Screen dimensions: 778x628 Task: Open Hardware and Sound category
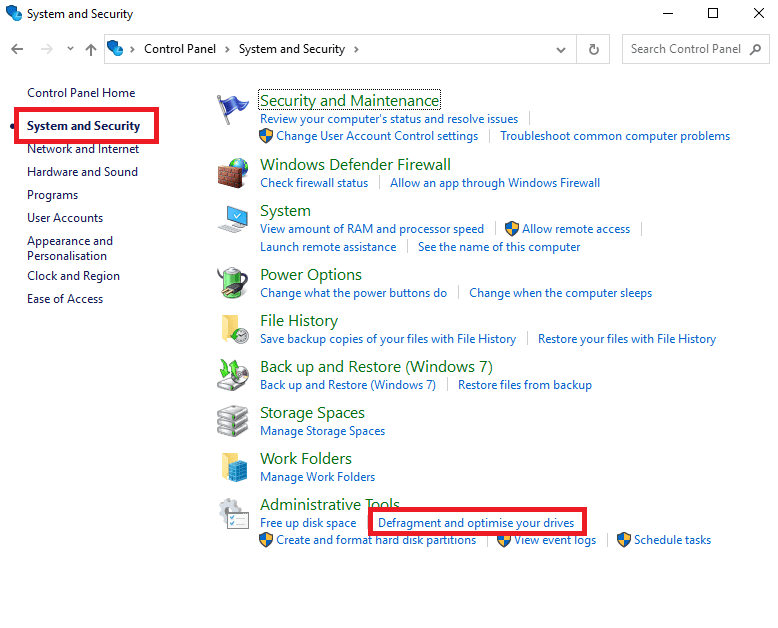[x=82, y=172]
